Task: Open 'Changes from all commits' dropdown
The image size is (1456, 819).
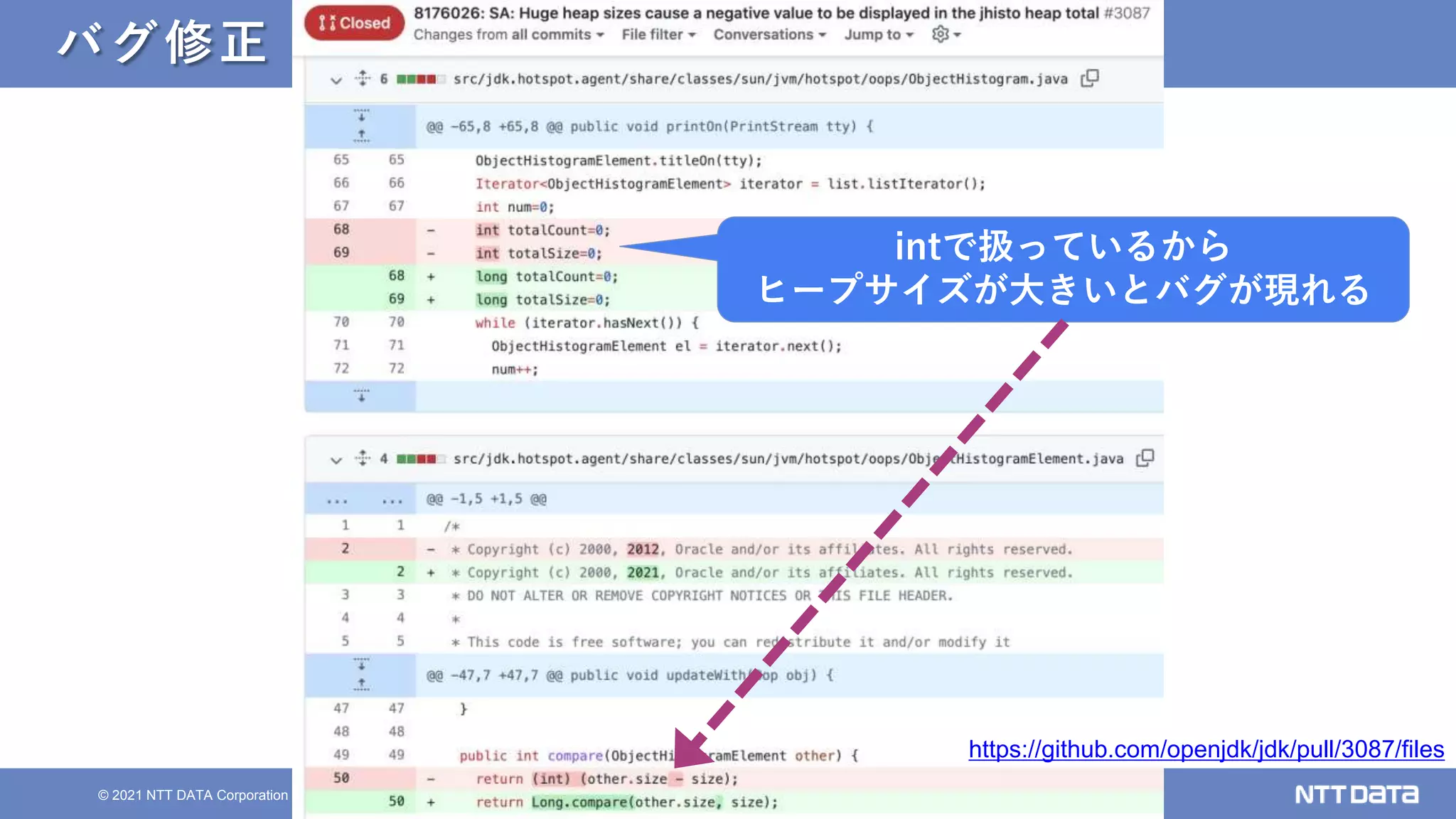Action: tap(509, 35)
